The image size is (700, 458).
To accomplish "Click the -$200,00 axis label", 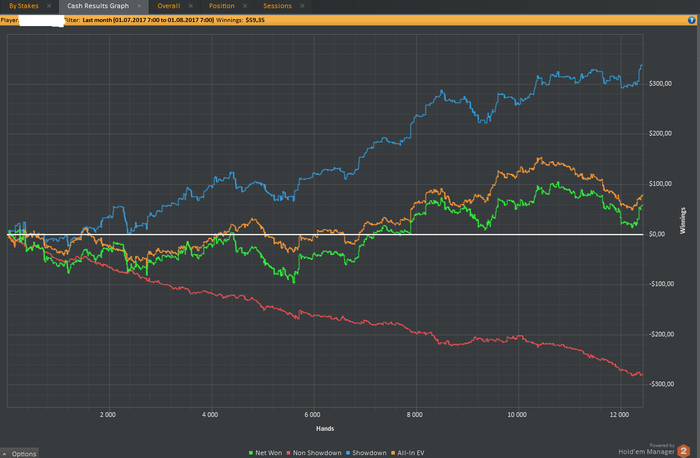I will (661, 334).
